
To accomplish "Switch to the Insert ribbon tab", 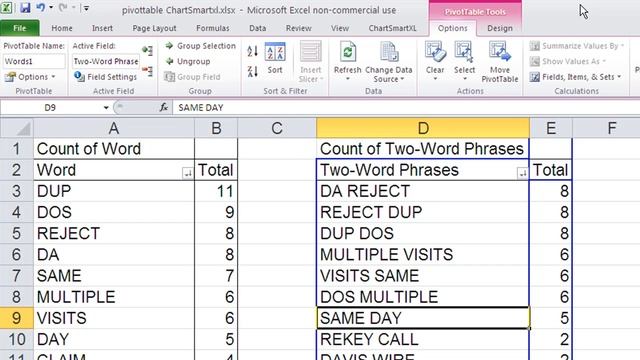I will pos(102,28).
